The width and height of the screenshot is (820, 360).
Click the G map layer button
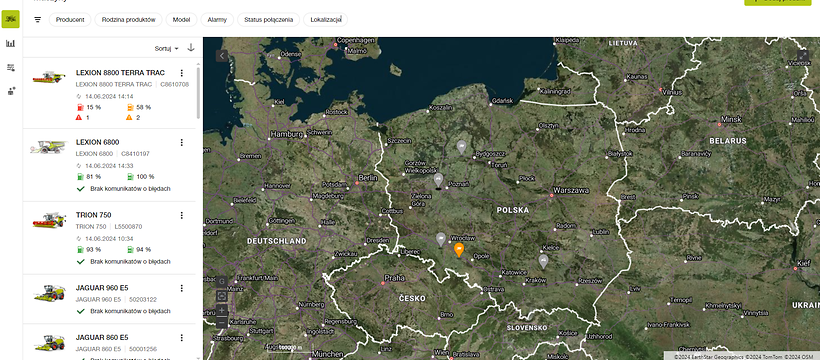(222, 282)
